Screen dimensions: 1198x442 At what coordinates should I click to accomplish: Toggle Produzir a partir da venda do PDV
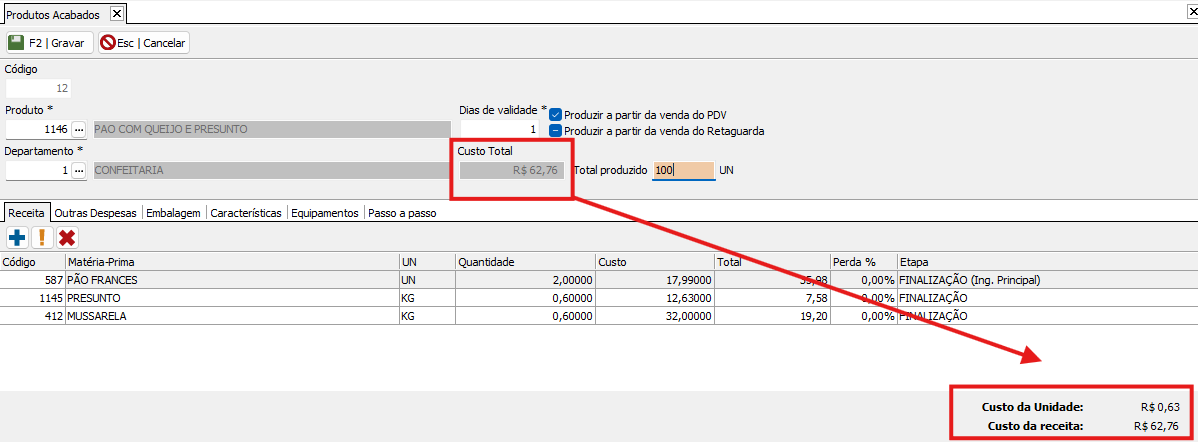point(556,115)
